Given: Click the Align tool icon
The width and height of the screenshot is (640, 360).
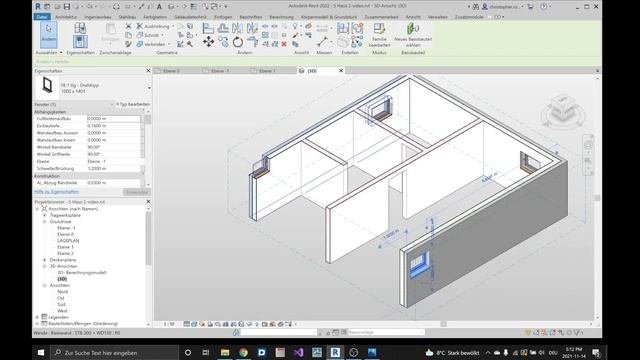Looking at the screenshot, I should (208, 28).
